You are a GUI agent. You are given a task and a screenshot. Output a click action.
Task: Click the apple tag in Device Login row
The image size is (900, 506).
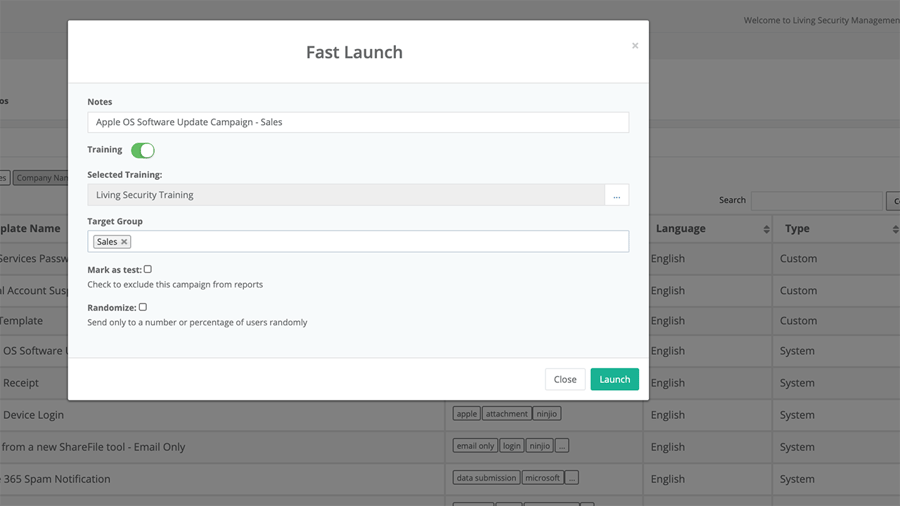(467, 414)
